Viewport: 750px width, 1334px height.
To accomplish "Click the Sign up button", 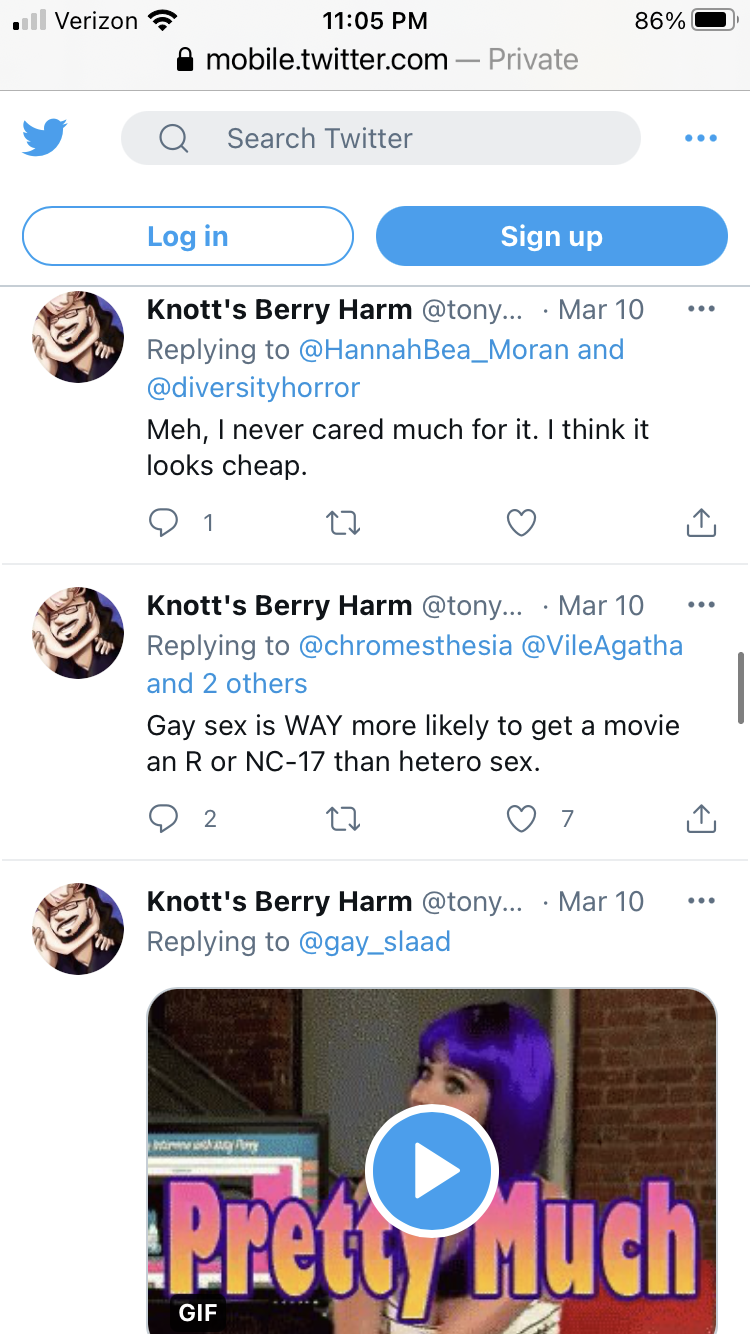I will (x=552, y=236).
